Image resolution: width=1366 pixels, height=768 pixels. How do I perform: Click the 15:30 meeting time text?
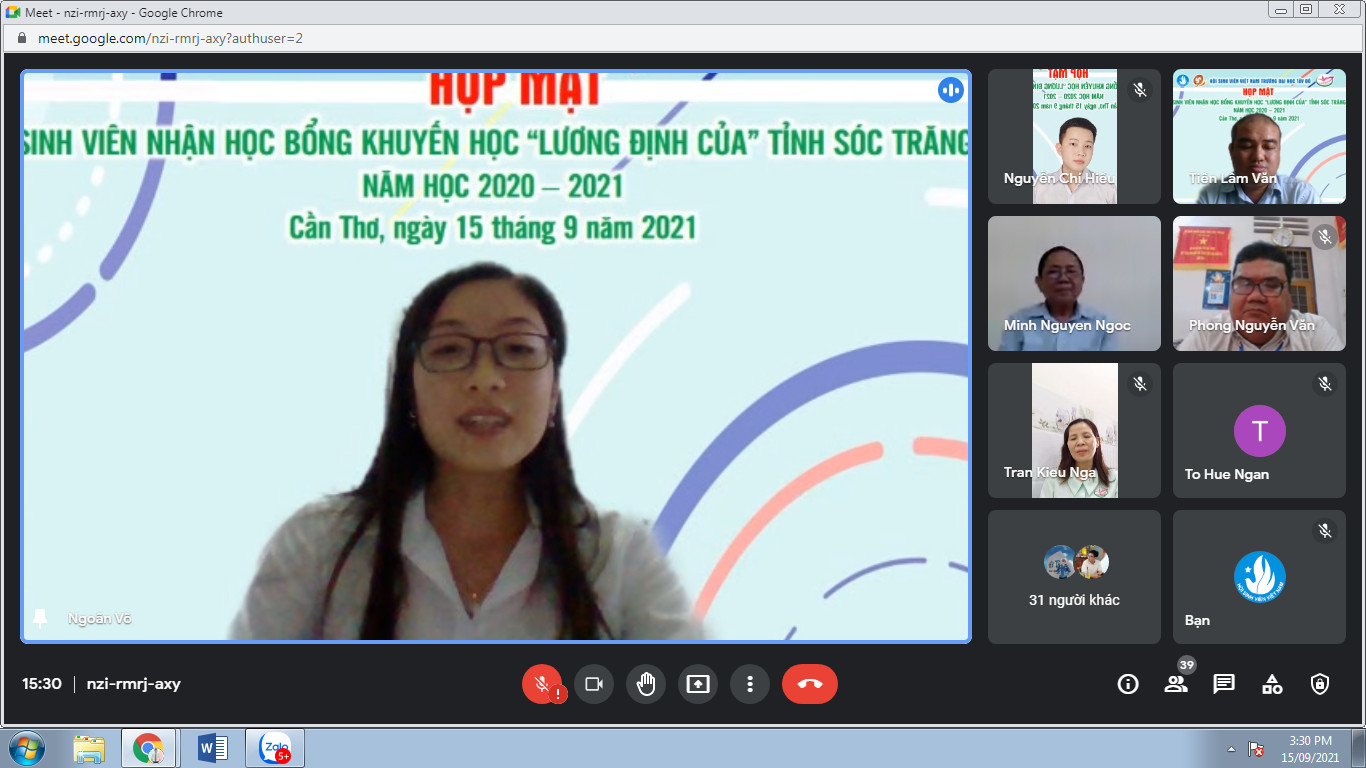42,684
